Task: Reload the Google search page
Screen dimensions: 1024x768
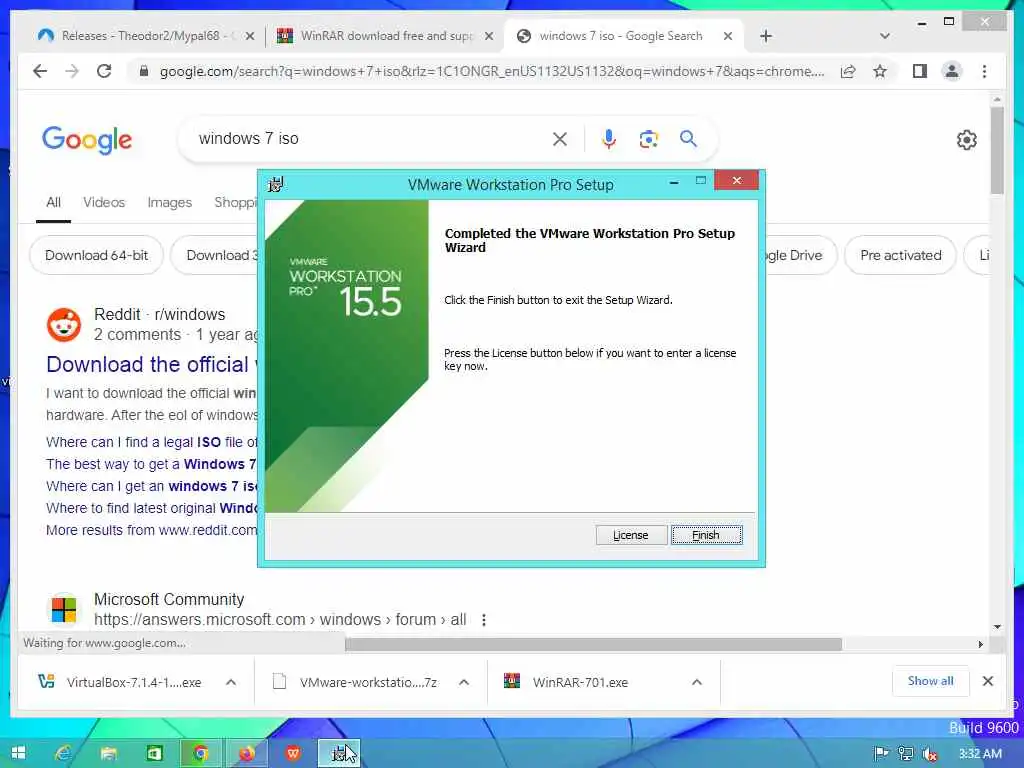Action: point(104,71)
